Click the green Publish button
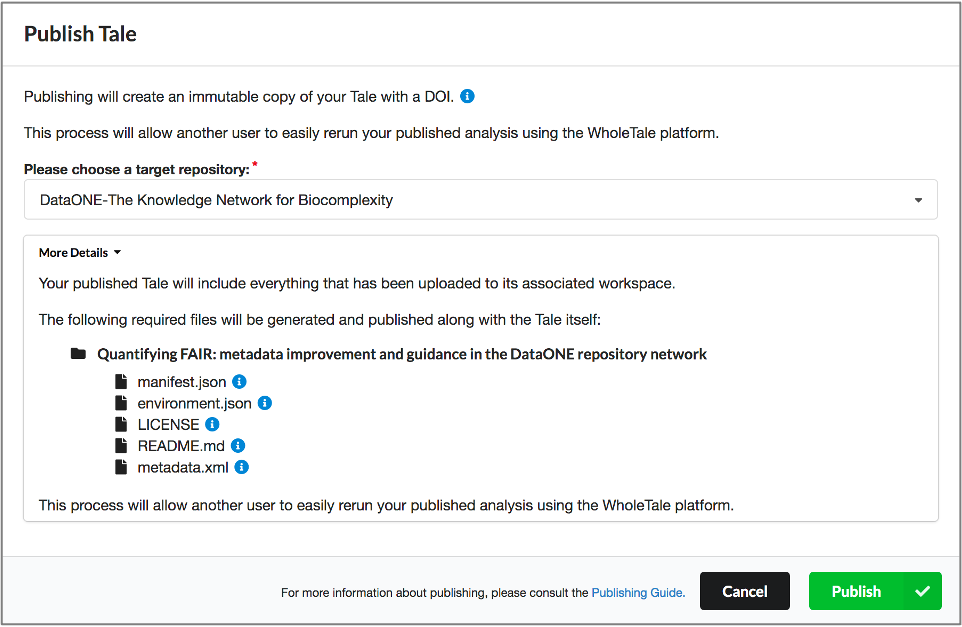962x627 pixels. click(875, 591)
